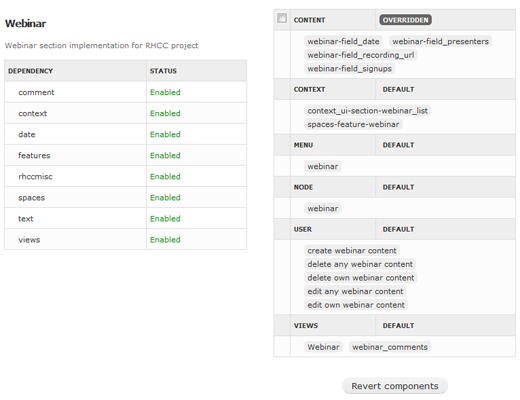
Task: Click the Webinar page heading
Action: [25, 23]
